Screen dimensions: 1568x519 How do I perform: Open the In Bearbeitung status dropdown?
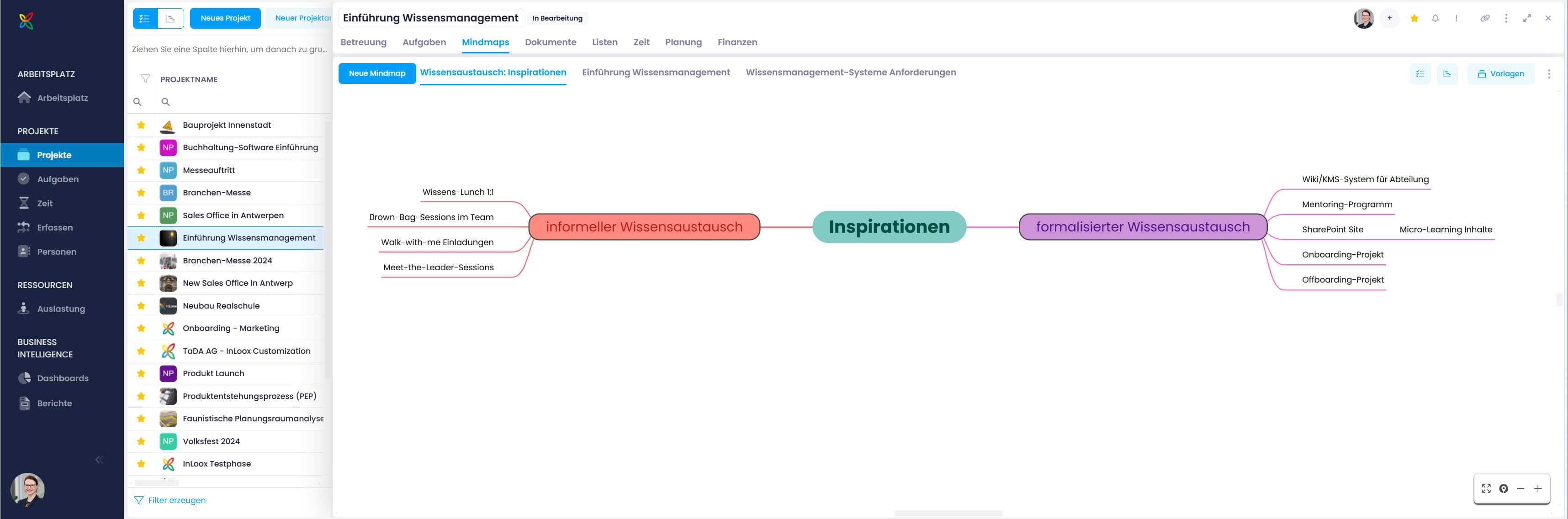pyautogui.click(x=557, y=18)
